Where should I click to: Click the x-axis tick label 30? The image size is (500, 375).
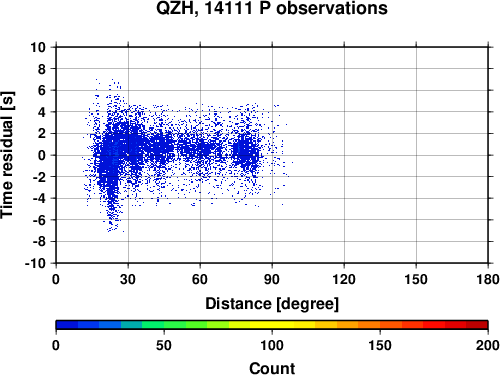click(128, 279)
